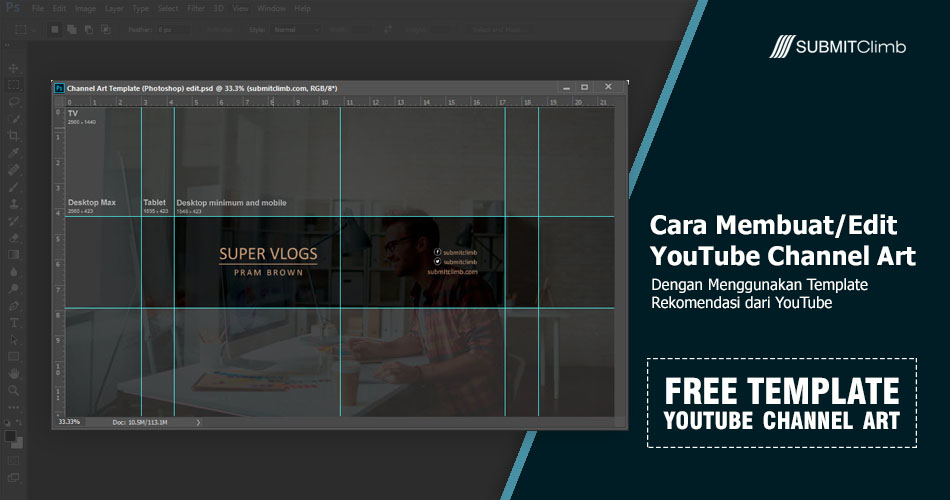Image resolution: width=950 pixels, height=500 pixels.
Task: Open the File menu
Action: (x=38, y=8)
